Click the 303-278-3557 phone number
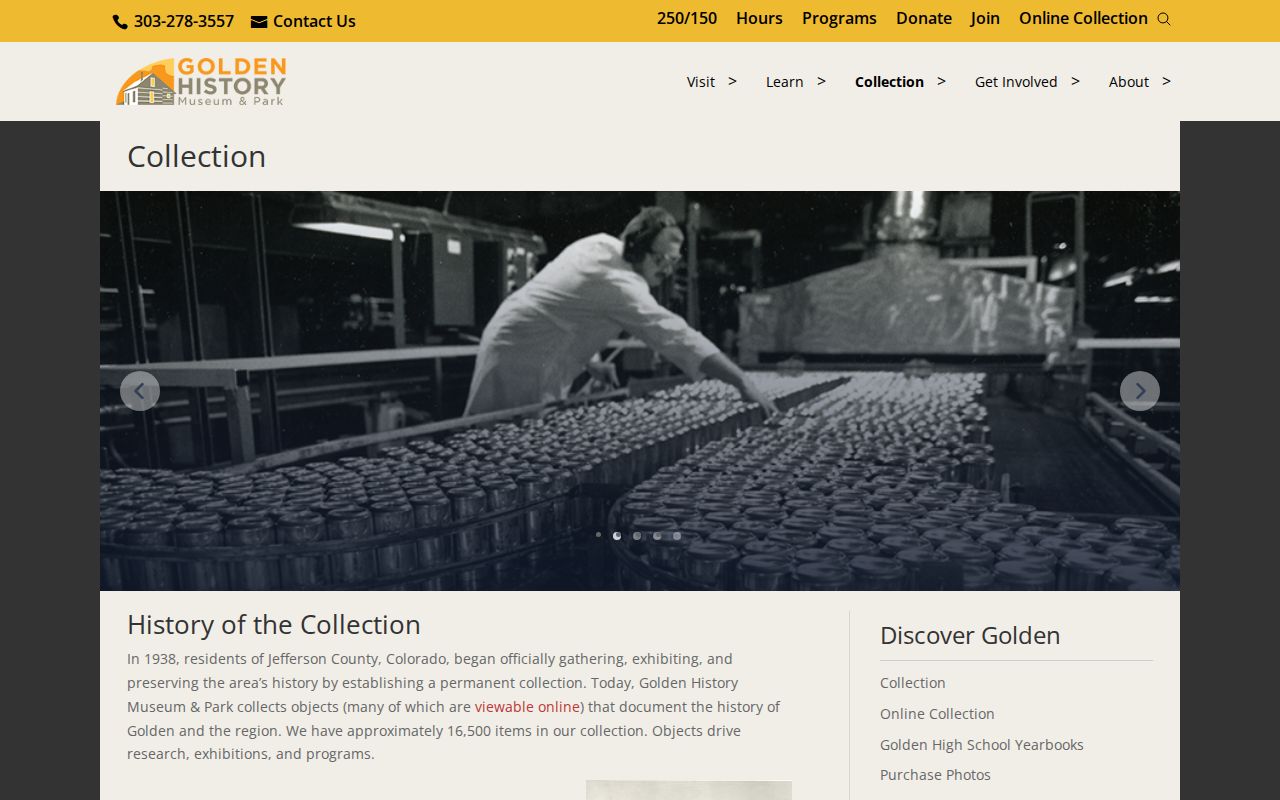1280x800 pixels. 184,21
